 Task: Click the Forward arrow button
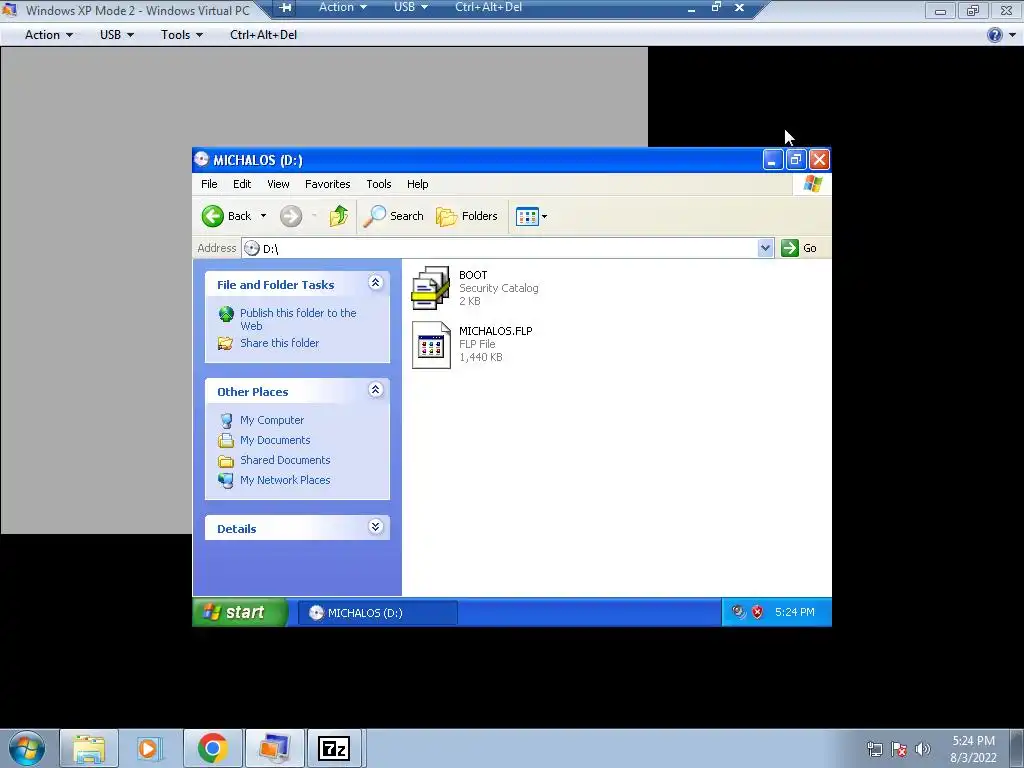(291, 216)
